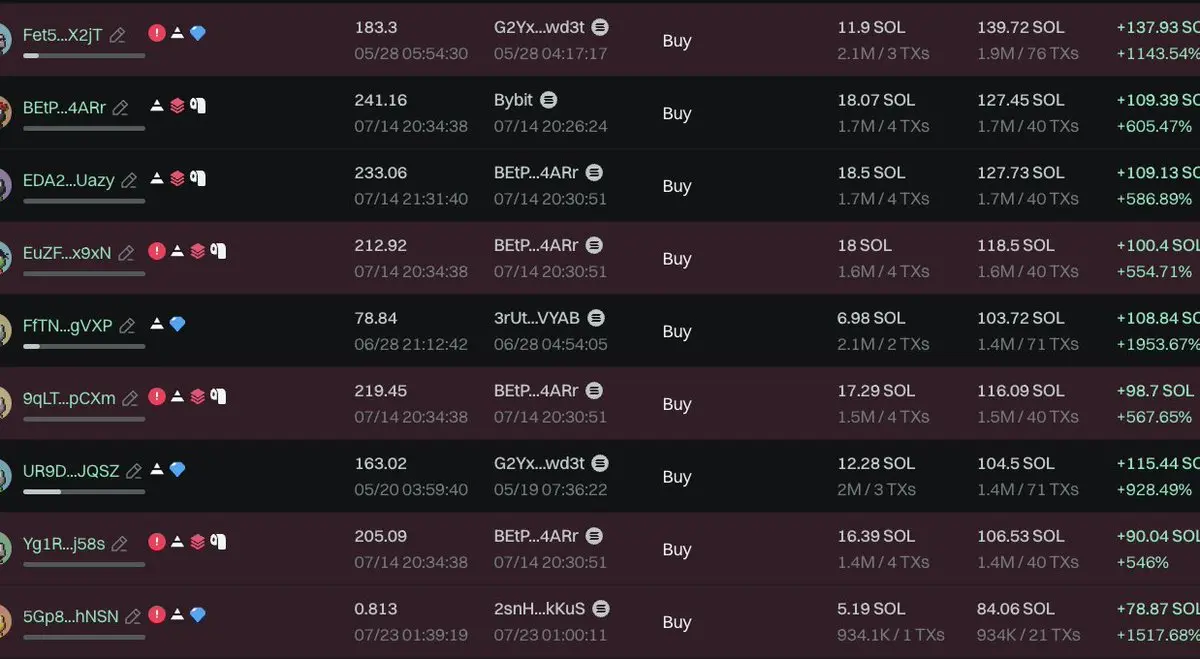Click the paper roll icon on EDA2...Uazy row
This screenshot has height=659, width=1200.
point(198,179)
